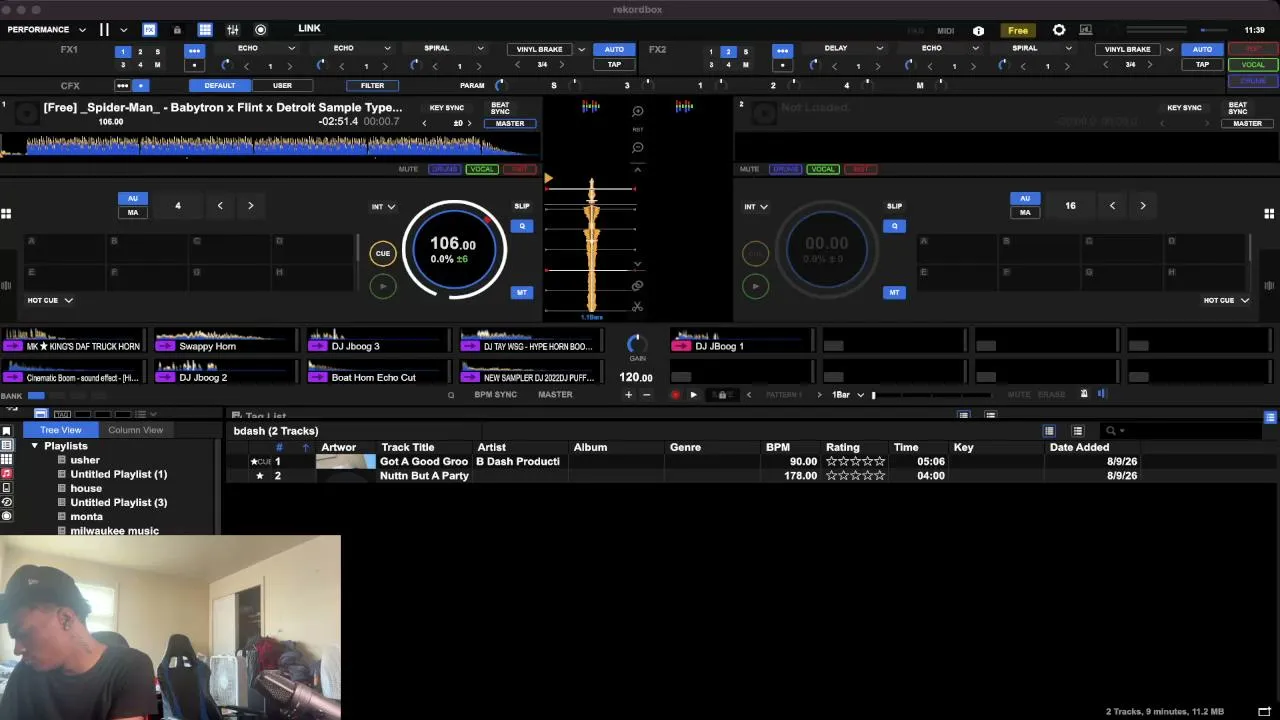Step deck 2 beat loop size right
The height and width of the screenshot is (720, 1280).
1143,206
